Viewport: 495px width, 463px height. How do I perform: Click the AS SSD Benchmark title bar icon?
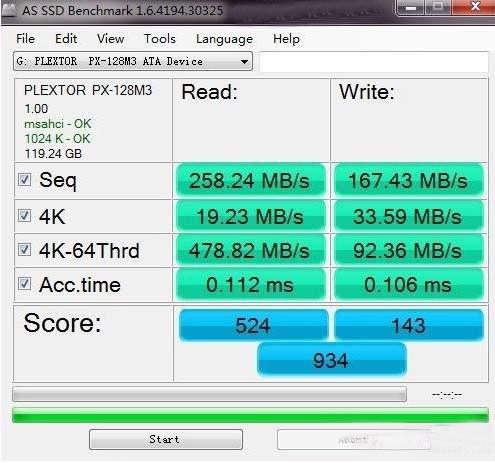tap(9, 10)
